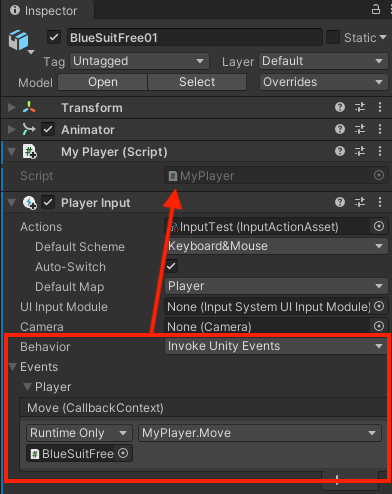
Task: Open the MyPlayer.Move function dropdown
Action: pos(260,433)
